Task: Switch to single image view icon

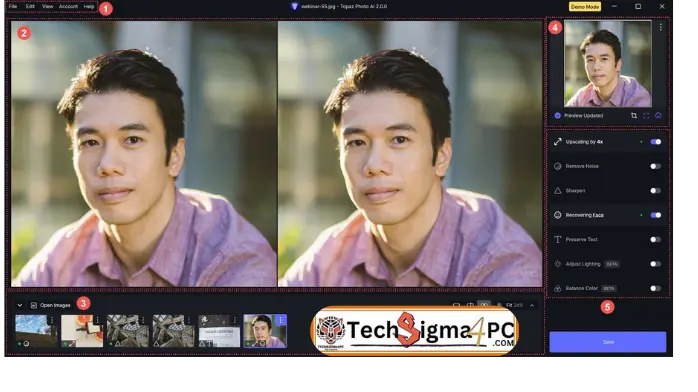Action: pyautogui.click(x=456, y=305)
